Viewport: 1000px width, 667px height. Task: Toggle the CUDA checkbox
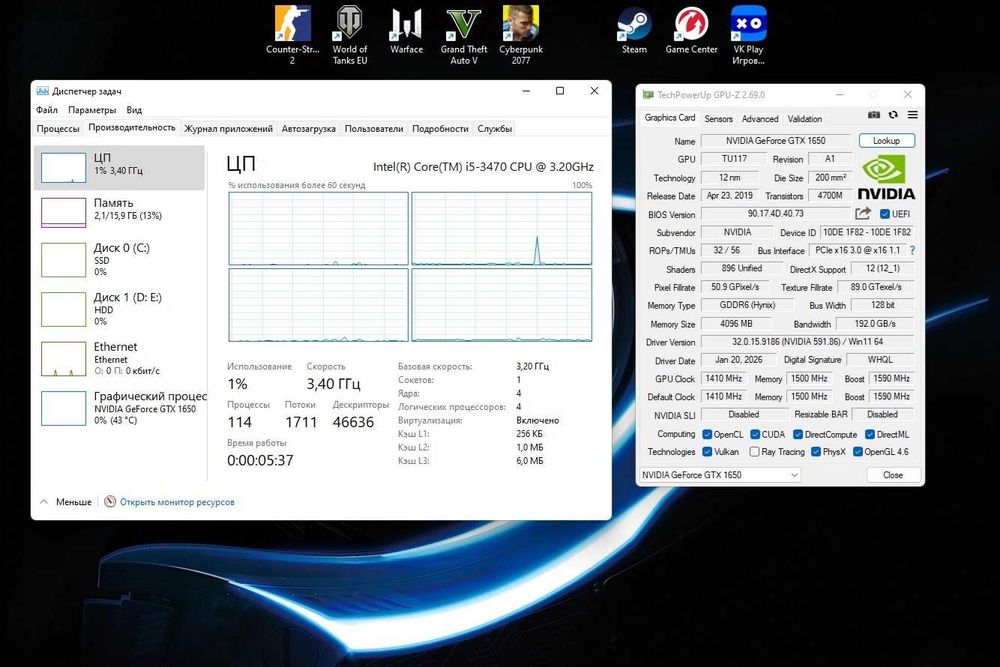point(754,434)
